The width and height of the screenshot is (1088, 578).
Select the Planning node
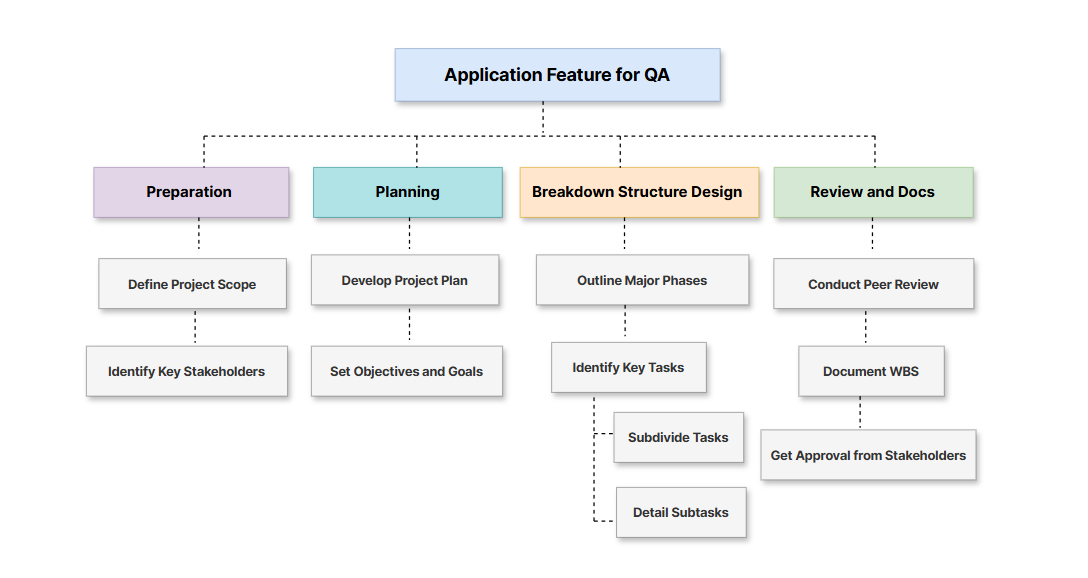[x=408, y=192]
